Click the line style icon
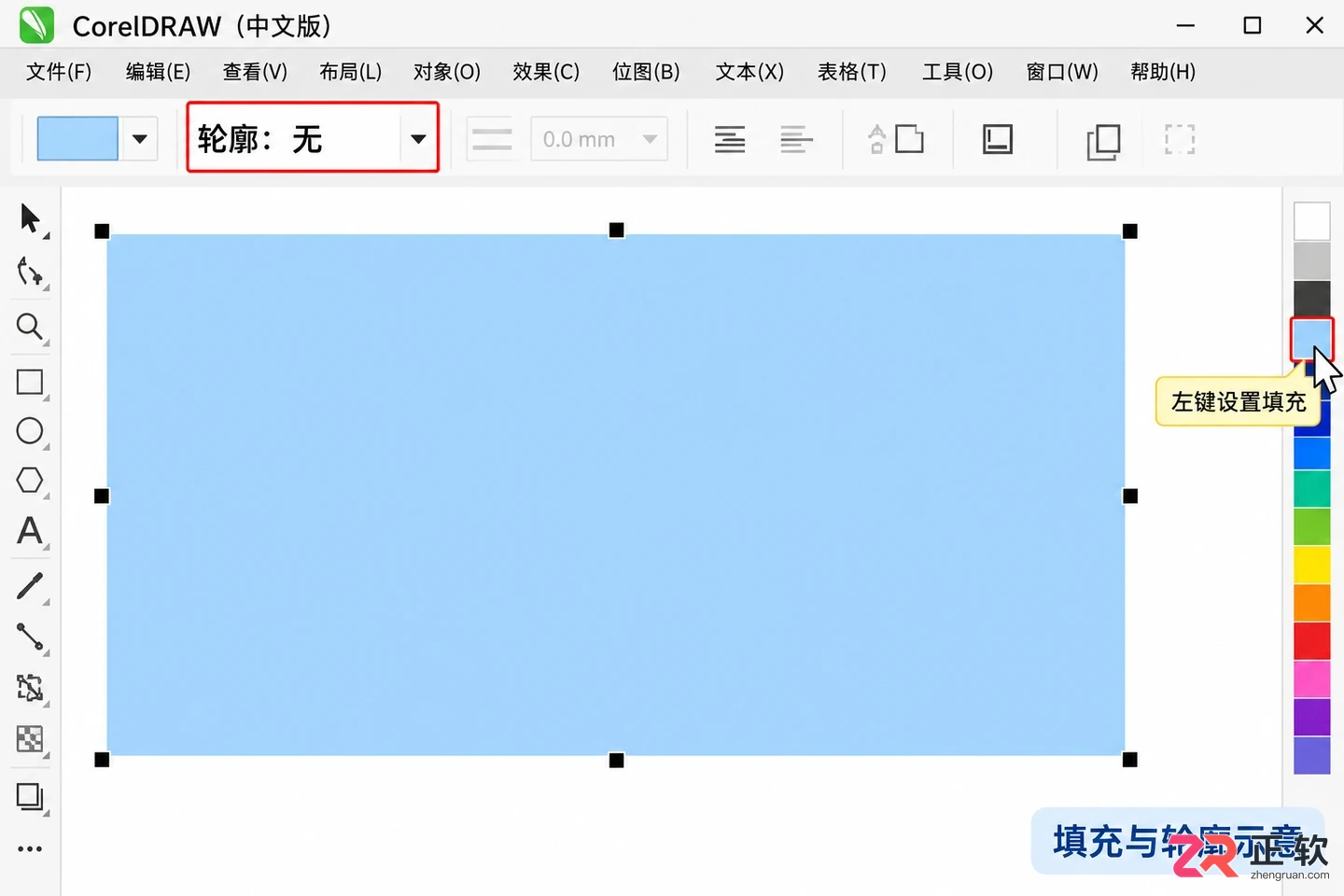 (492, 140)
